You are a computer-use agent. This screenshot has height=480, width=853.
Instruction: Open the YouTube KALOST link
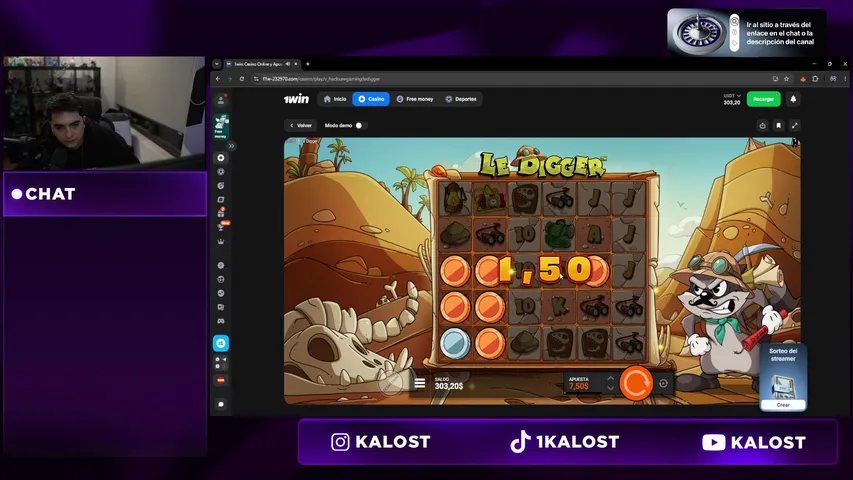(753, 442)
